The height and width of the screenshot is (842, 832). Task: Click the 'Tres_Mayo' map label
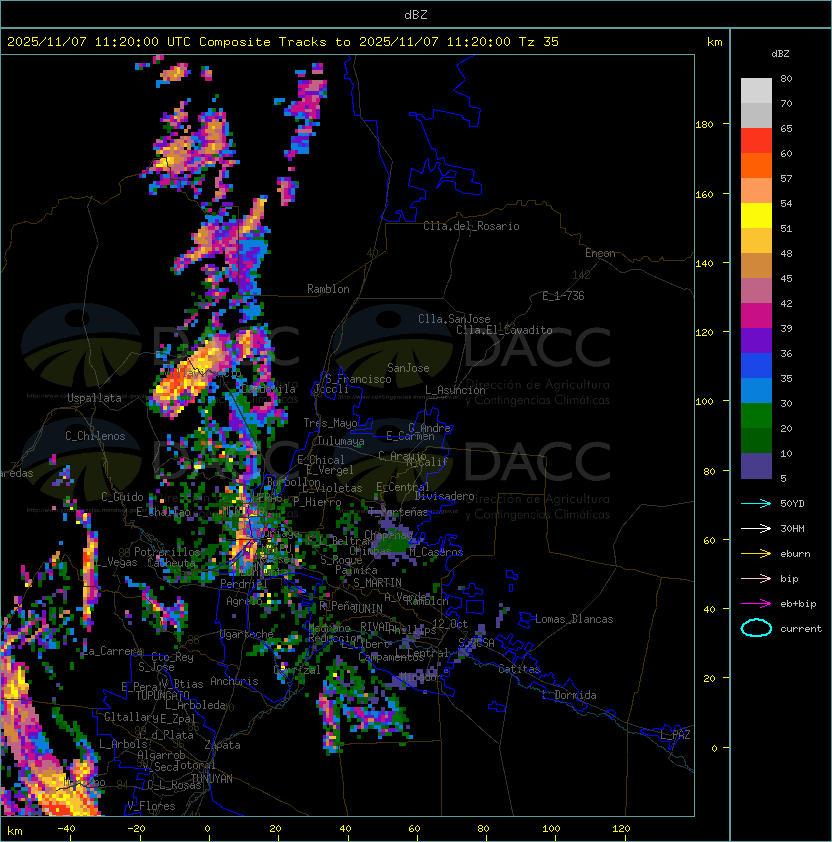(x=330, y=423)
